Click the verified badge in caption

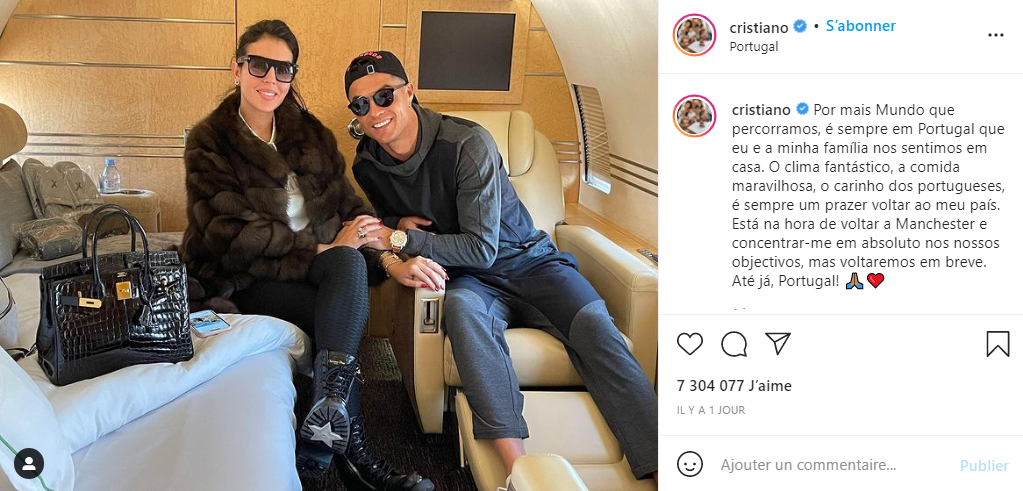pyautogui.click(x=802, y=109)
